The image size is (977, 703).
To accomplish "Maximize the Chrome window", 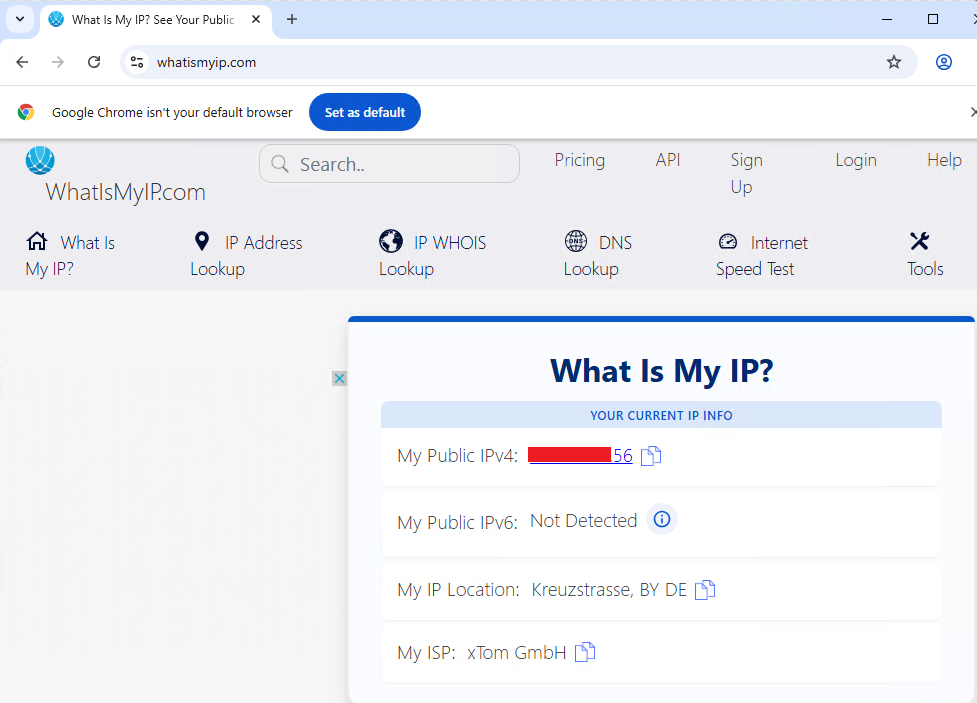I will [x=933, y=19].
